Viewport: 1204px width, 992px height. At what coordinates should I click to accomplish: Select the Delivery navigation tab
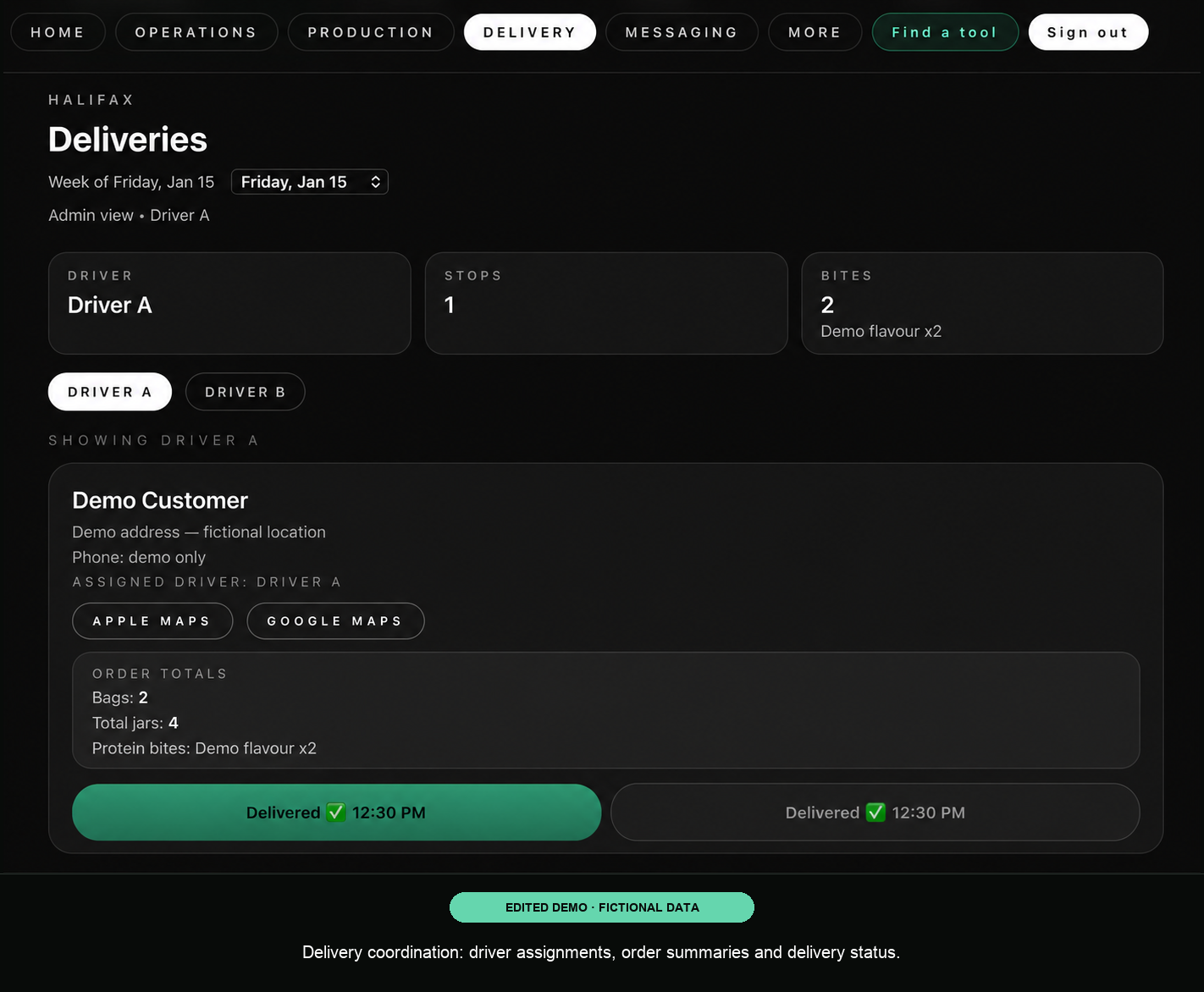(530, 32)
